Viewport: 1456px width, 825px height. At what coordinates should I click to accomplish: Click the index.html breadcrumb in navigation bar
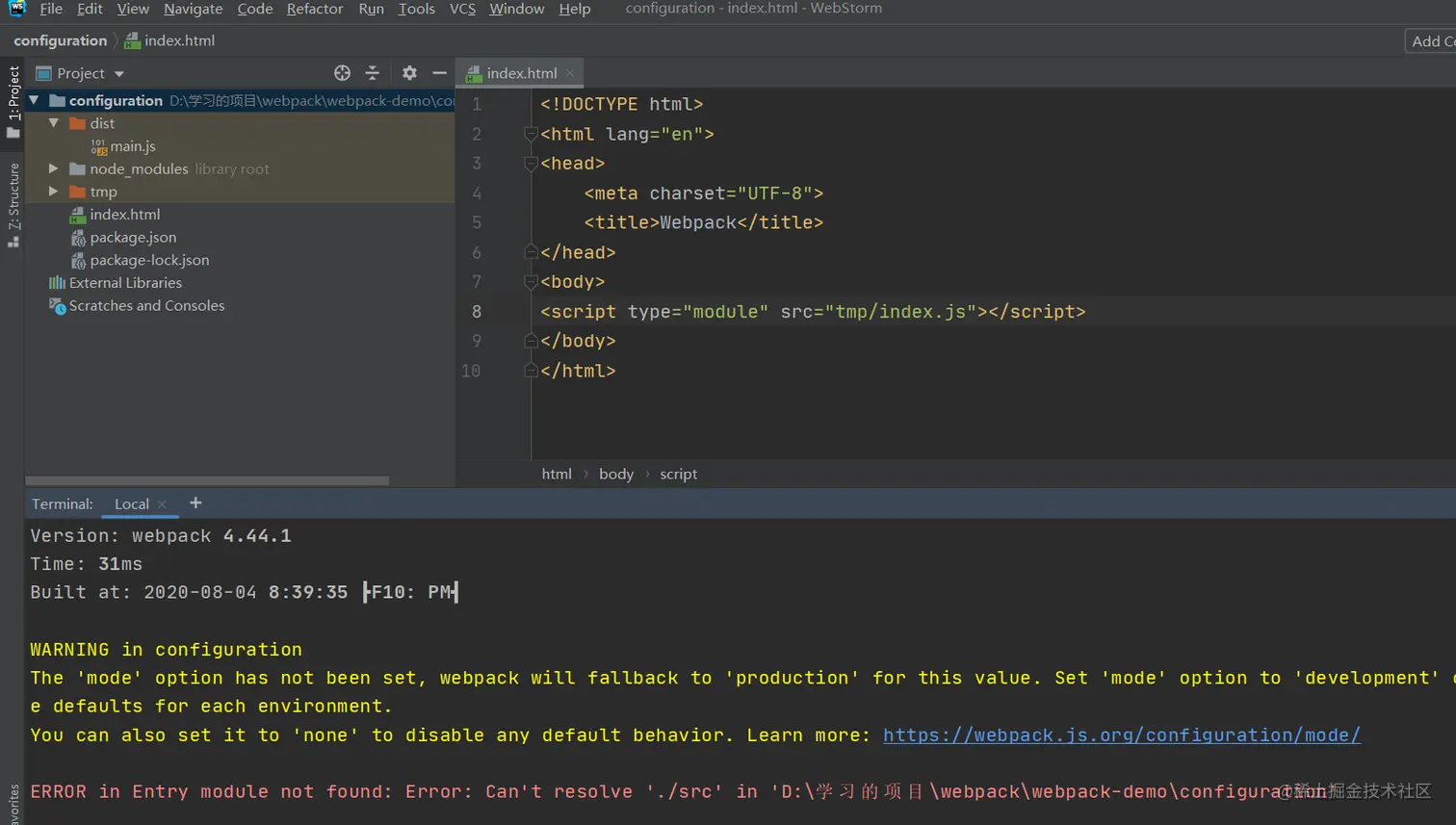(x=169, y=40)
